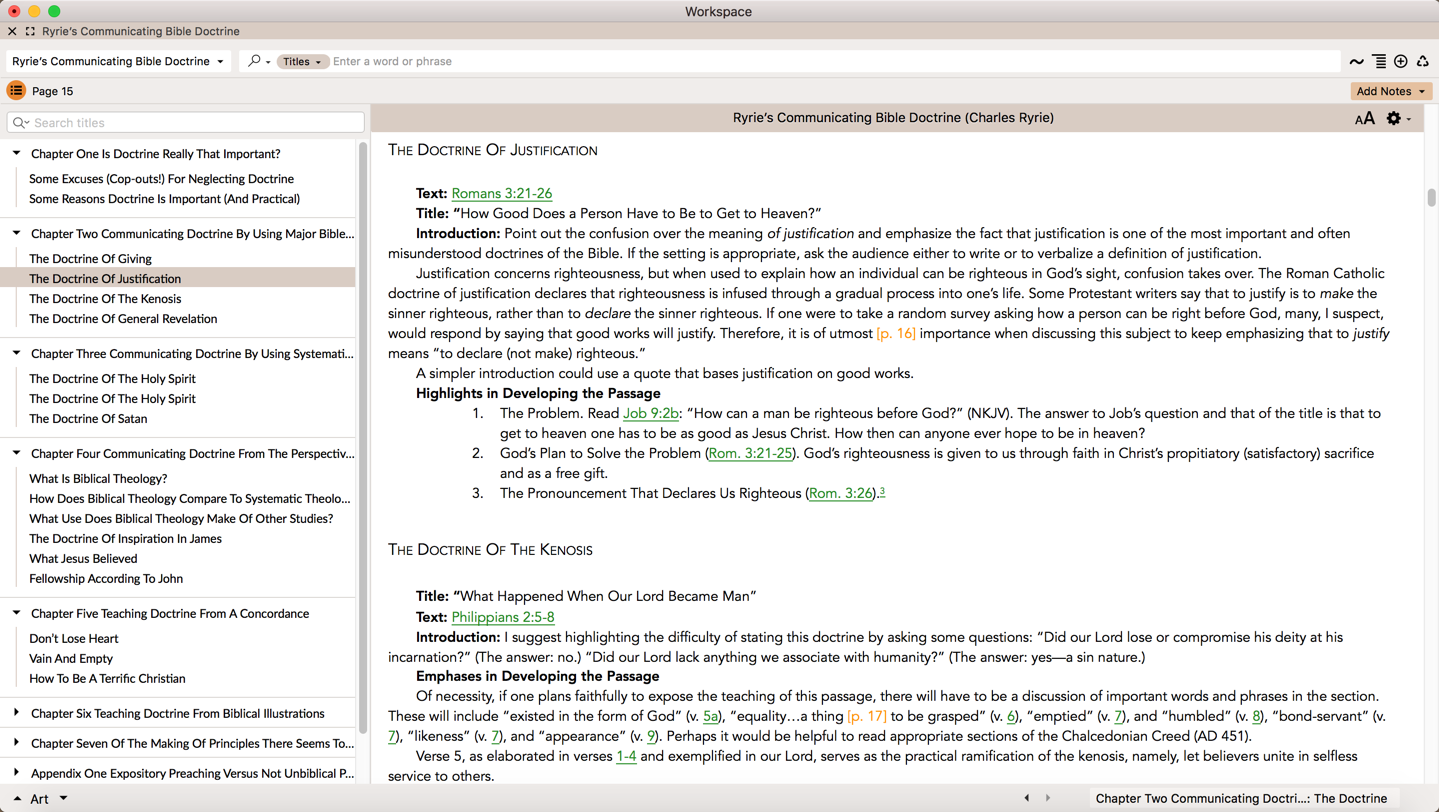
Task: Click the magnifier in the Search titles box
Action: click(x=21, y=123)
